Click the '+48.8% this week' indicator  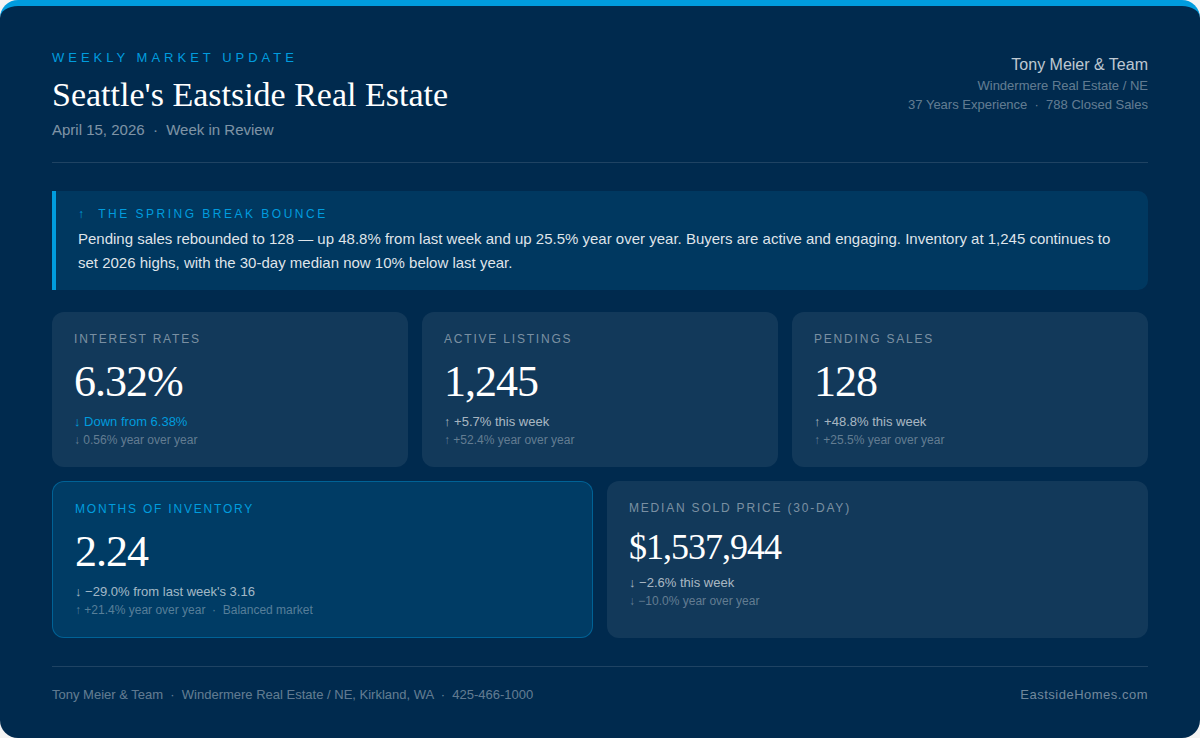[x=870, y=422]
